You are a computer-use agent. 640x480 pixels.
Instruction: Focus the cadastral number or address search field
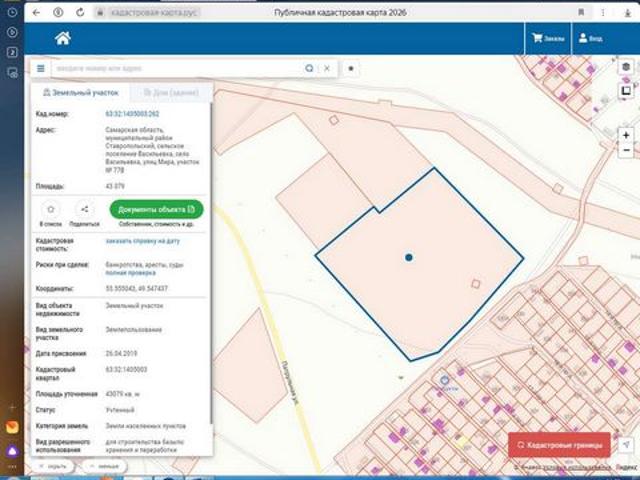[x=176, y=68]
